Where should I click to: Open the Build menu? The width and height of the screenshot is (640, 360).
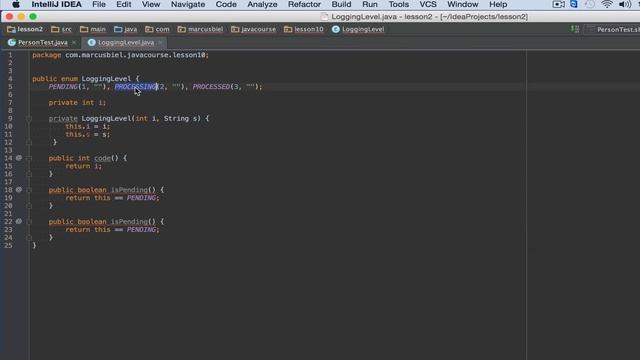point(341,4)
